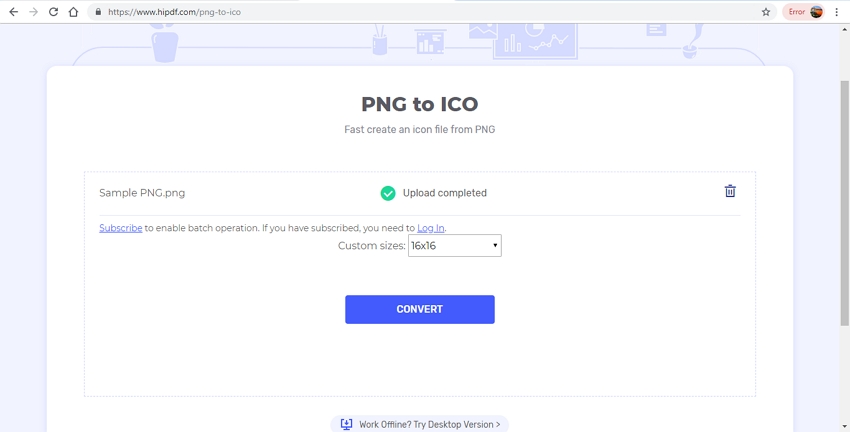The width and height of the screenshot is (850, 432).
Task: Focus the address bar URL field
Action: coord(400,12)
